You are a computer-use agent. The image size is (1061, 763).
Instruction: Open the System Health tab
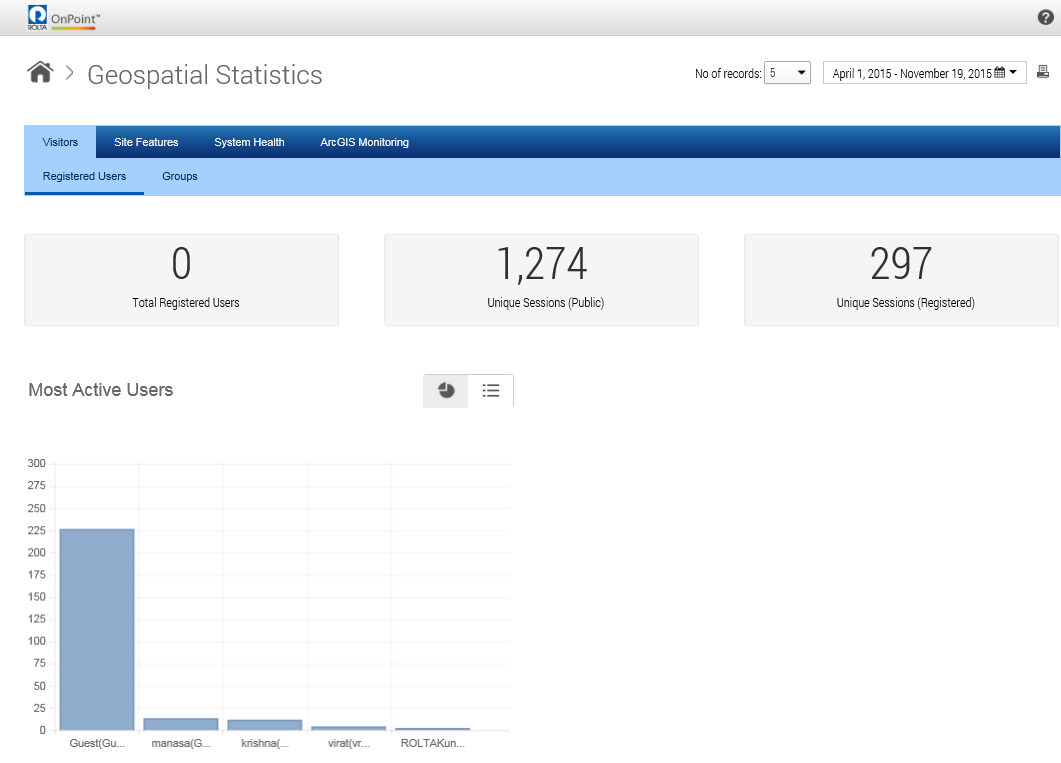249,142
